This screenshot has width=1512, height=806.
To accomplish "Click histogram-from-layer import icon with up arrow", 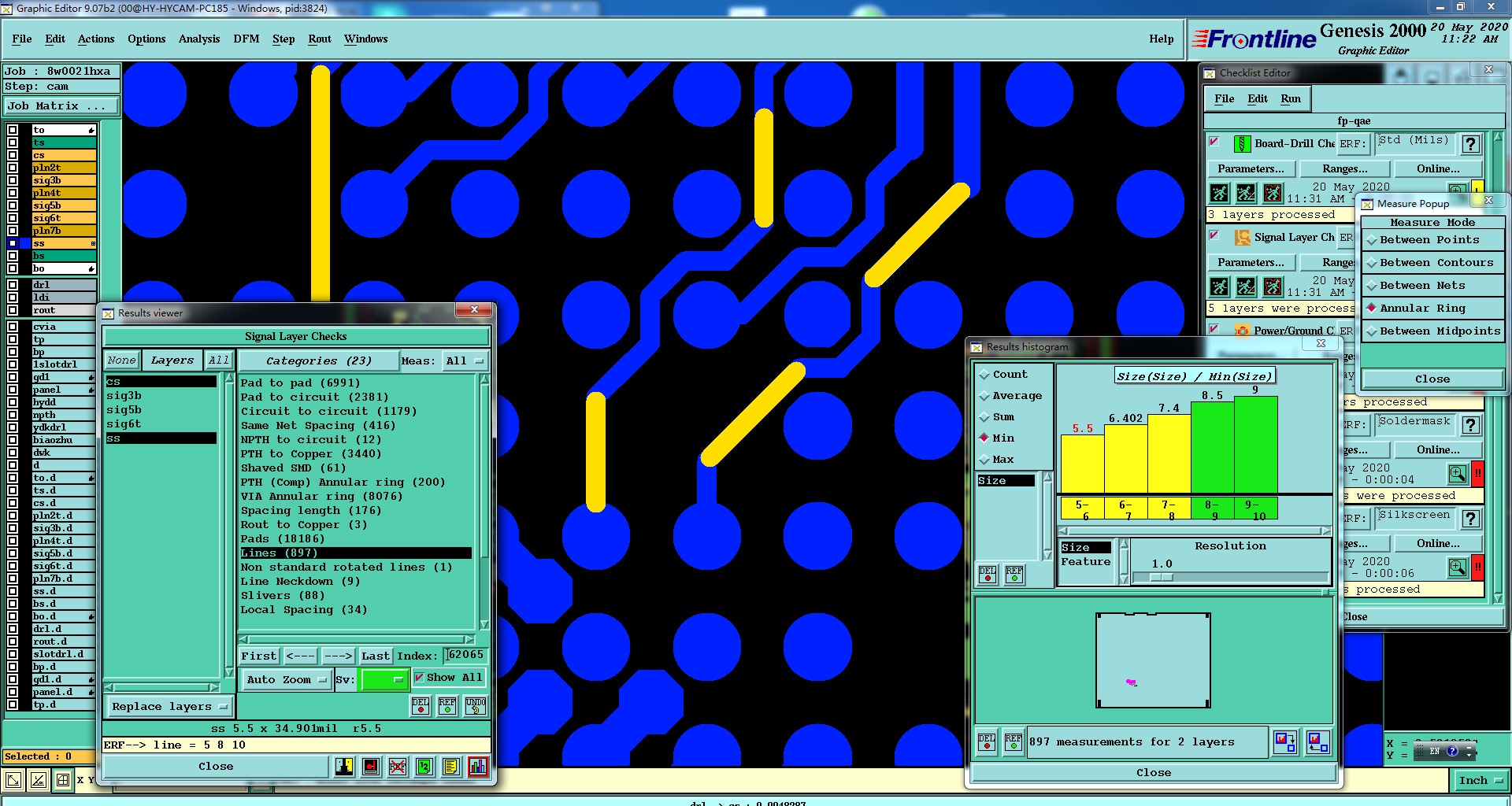I will [x=1317, y=741].
